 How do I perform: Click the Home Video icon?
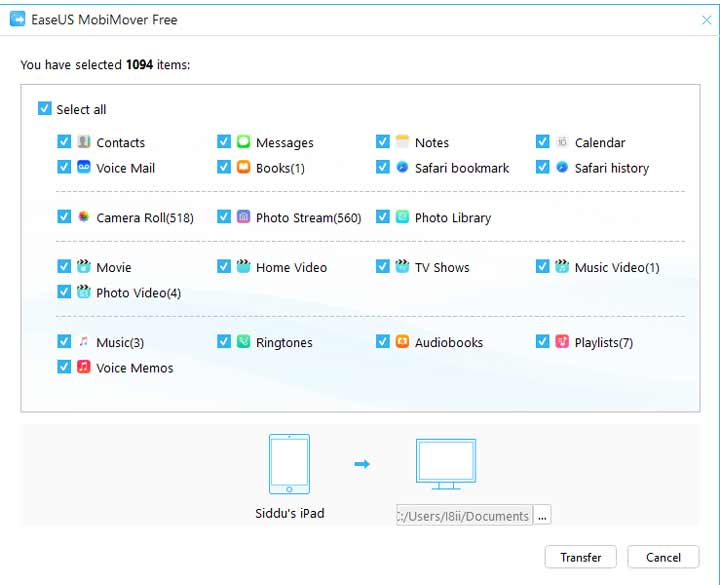pos(243,266)
